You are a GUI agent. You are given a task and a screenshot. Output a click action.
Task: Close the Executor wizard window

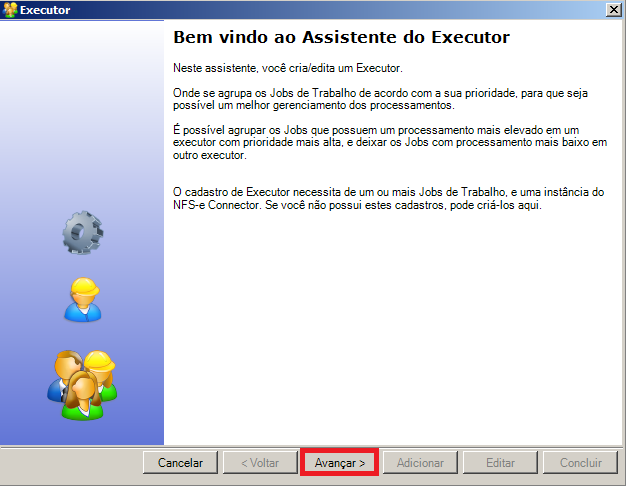click(614, 10)
